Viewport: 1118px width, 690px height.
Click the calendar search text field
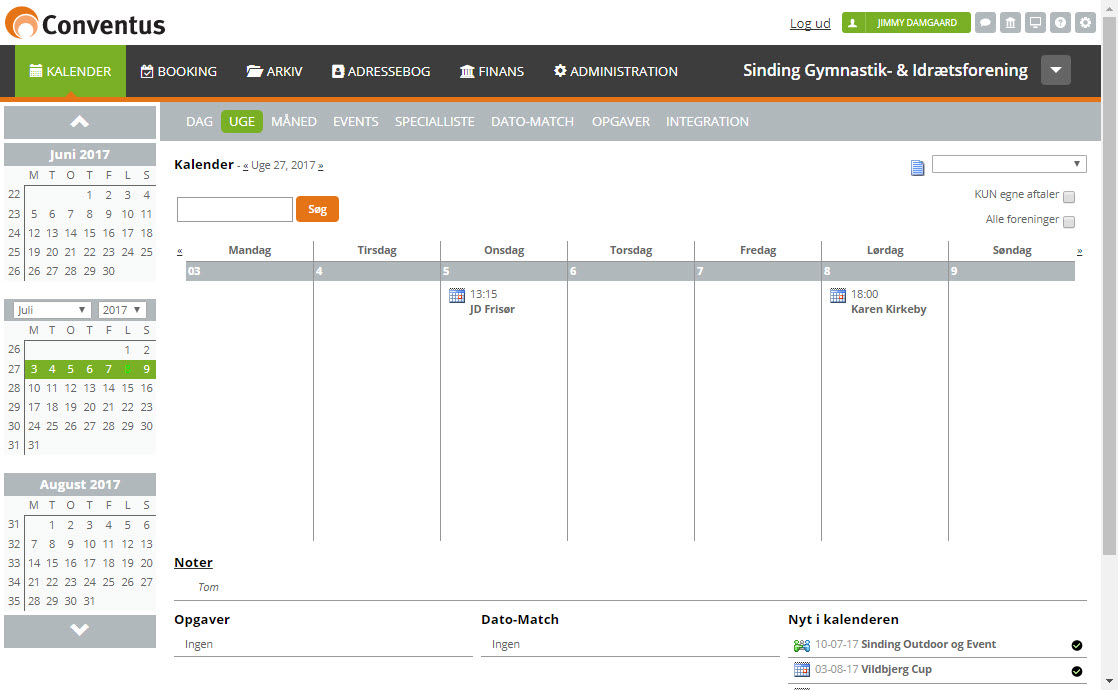[234, 209]
